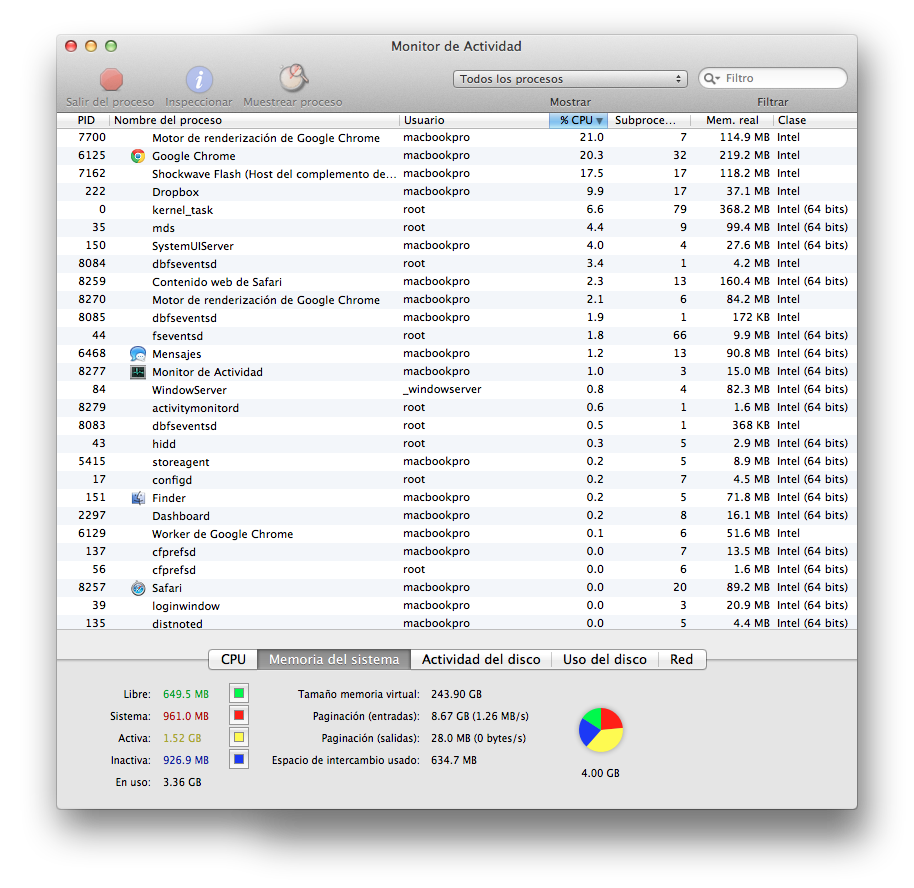The width and height of the screenshot is (914, 888).
Task: Click the _windowserver user cell
Action: [442, 389]
